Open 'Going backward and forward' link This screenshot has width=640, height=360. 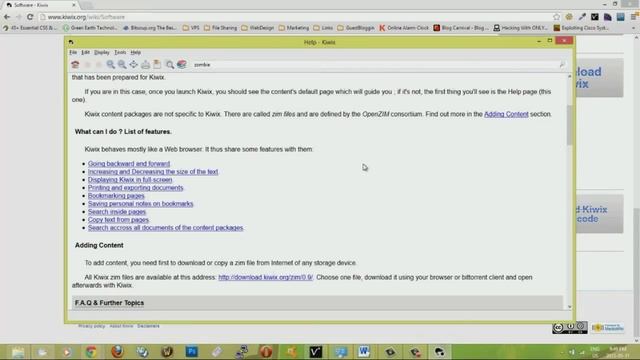pyautogui.click(x=129, y=164)
